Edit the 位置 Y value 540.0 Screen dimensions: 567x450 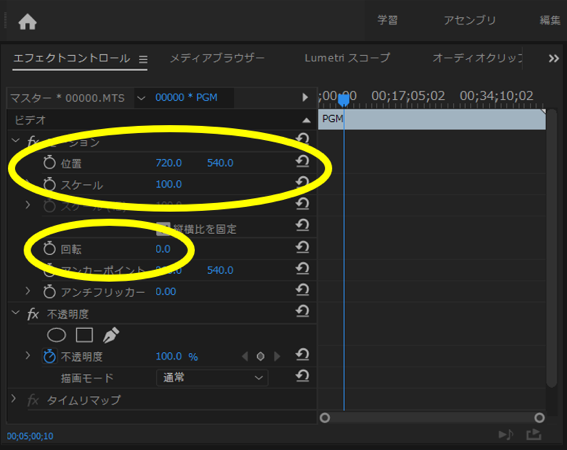click(x=220, y=163)
